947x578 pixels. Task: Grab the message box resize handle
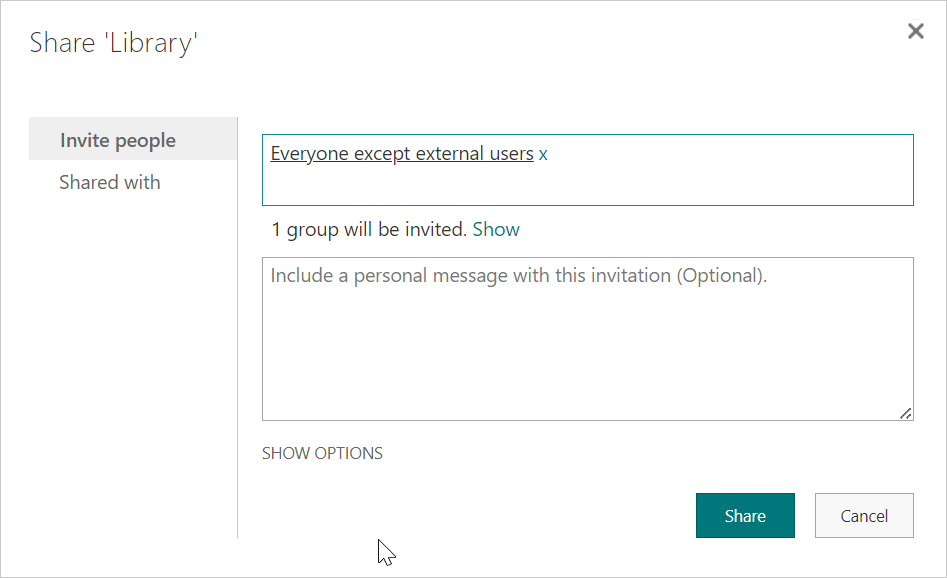point(905,413)
